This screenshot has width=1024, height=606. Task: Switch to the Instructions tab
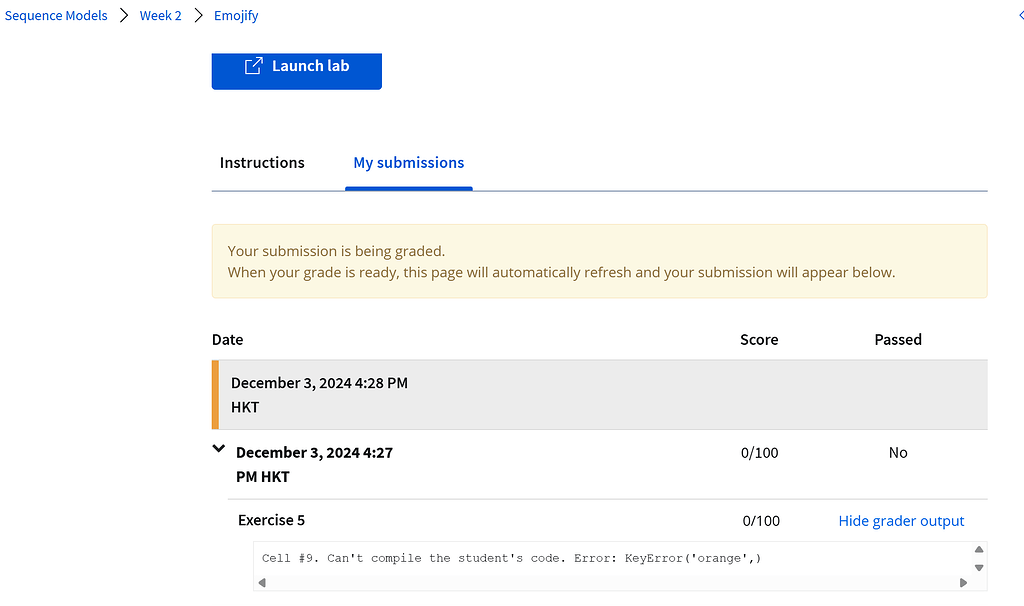pos(262,163)
